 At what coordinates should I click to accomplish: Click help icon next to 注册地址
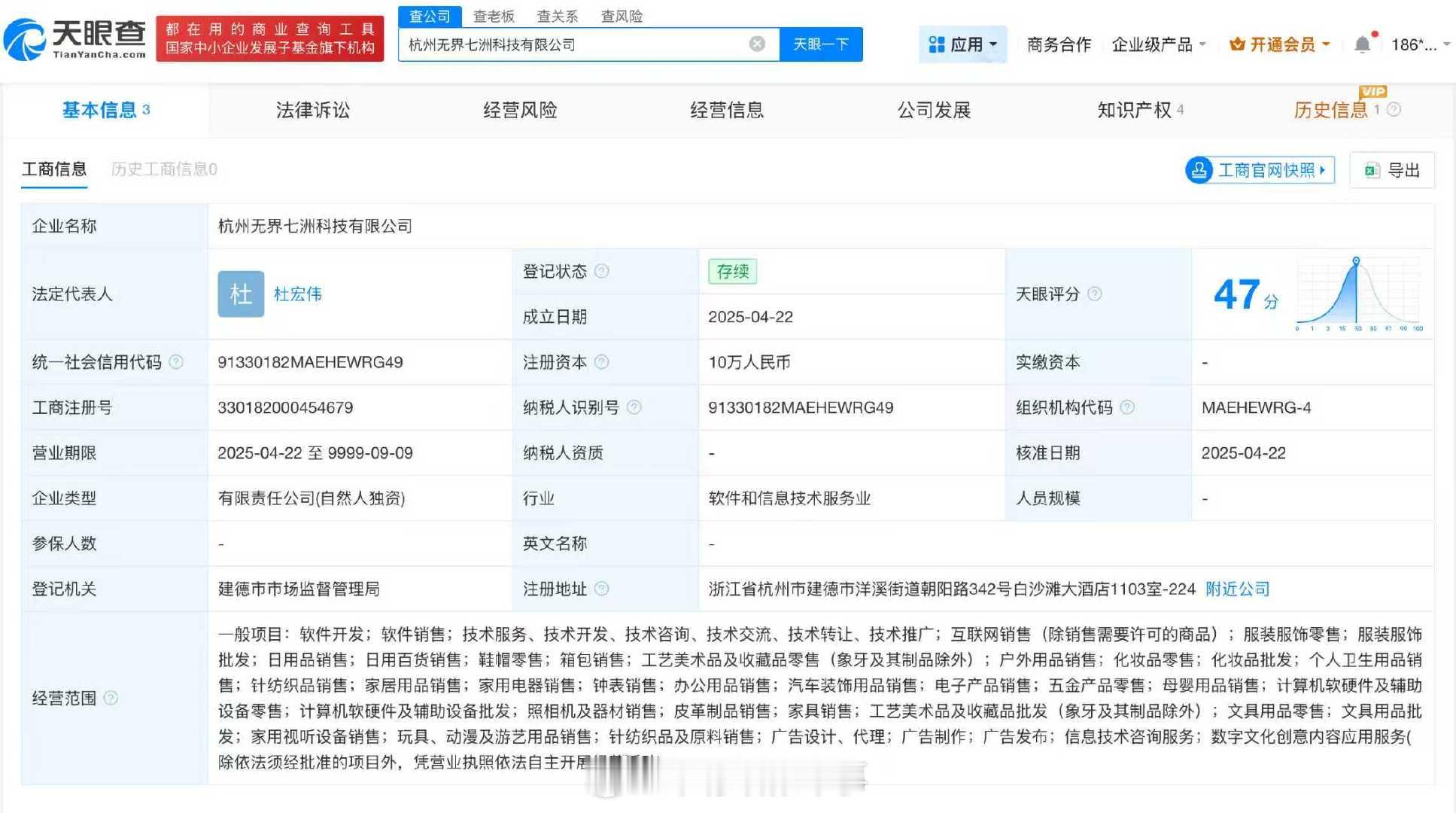pyautogui.click(x=602, y=589)
